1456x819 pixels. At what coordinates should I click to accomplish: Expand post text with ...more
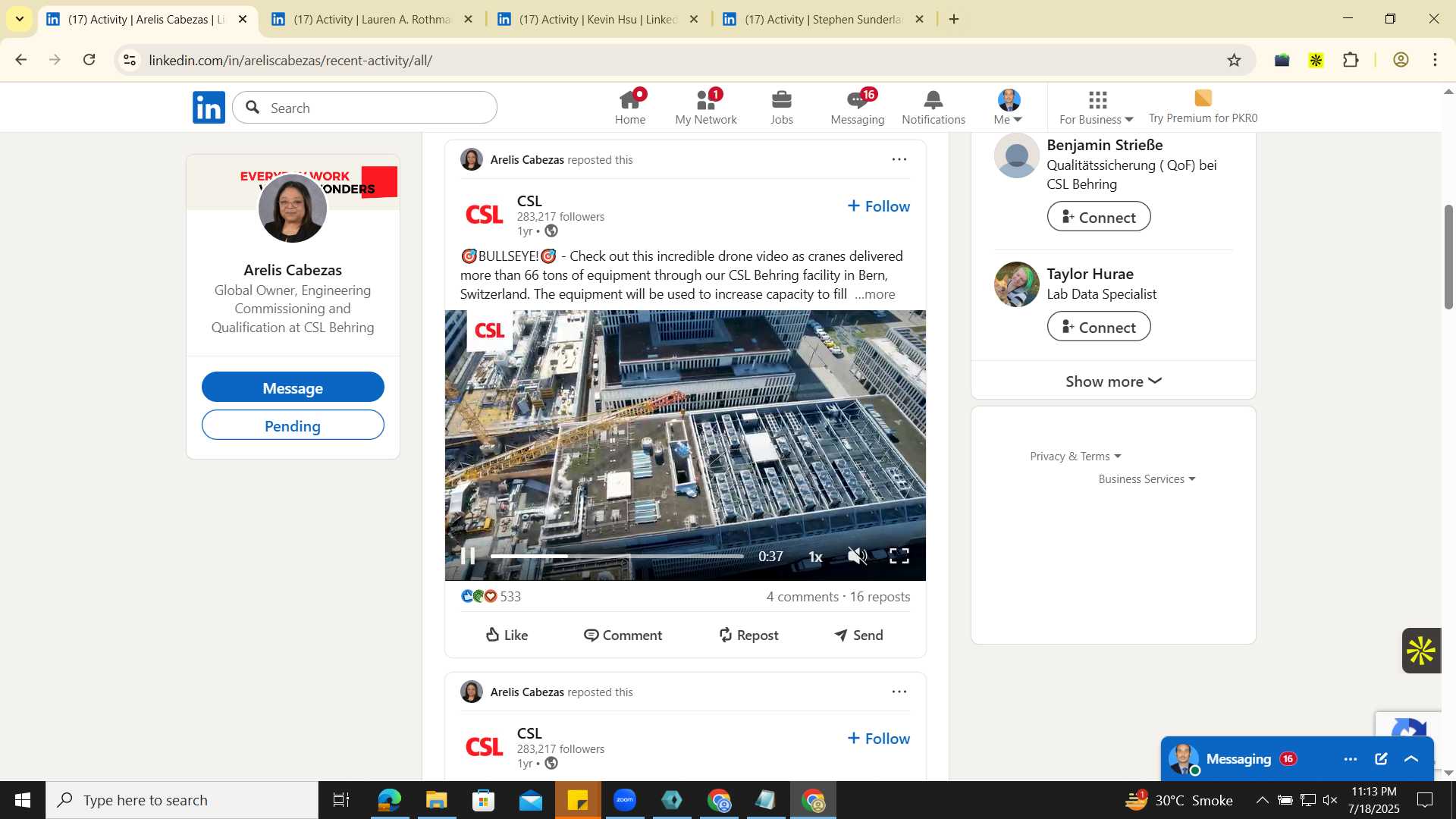[874, 294]
